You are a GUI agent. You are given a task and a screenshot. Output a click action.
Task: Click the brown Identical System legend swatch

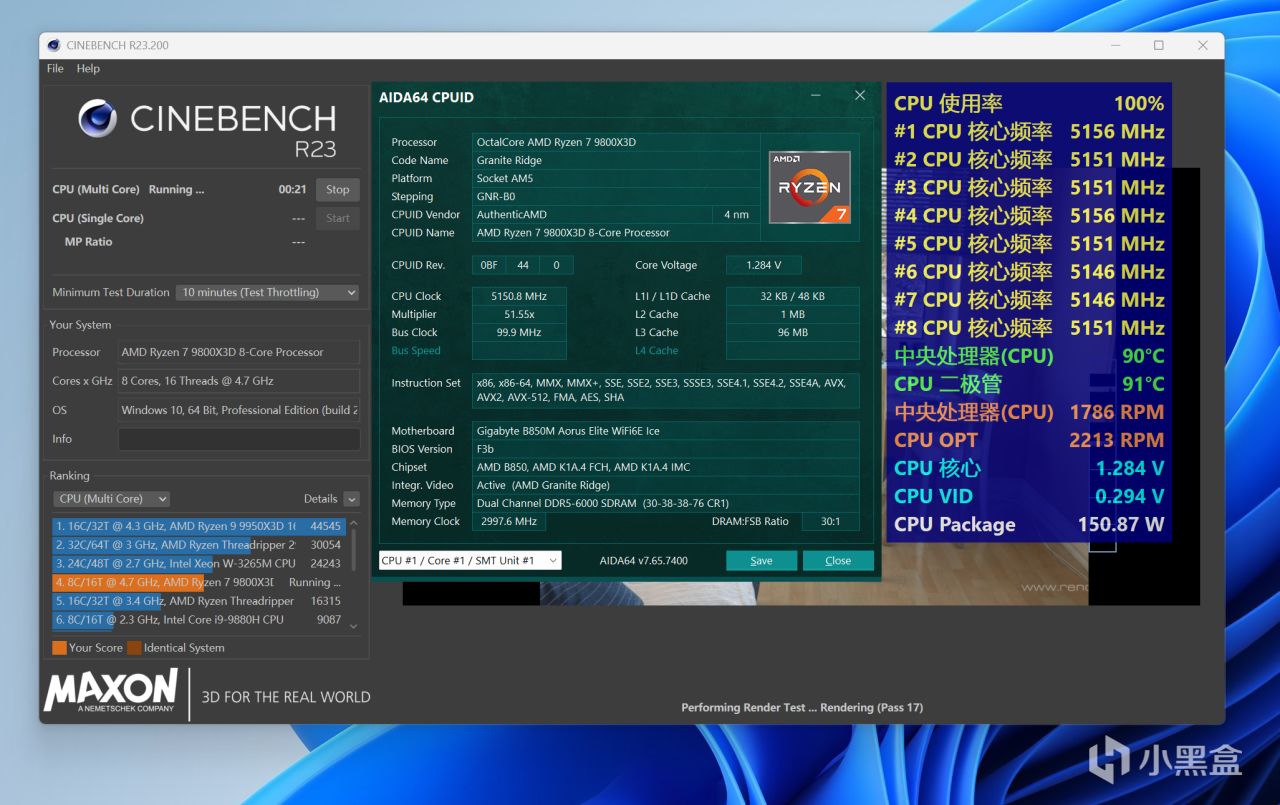coord(134,648)
